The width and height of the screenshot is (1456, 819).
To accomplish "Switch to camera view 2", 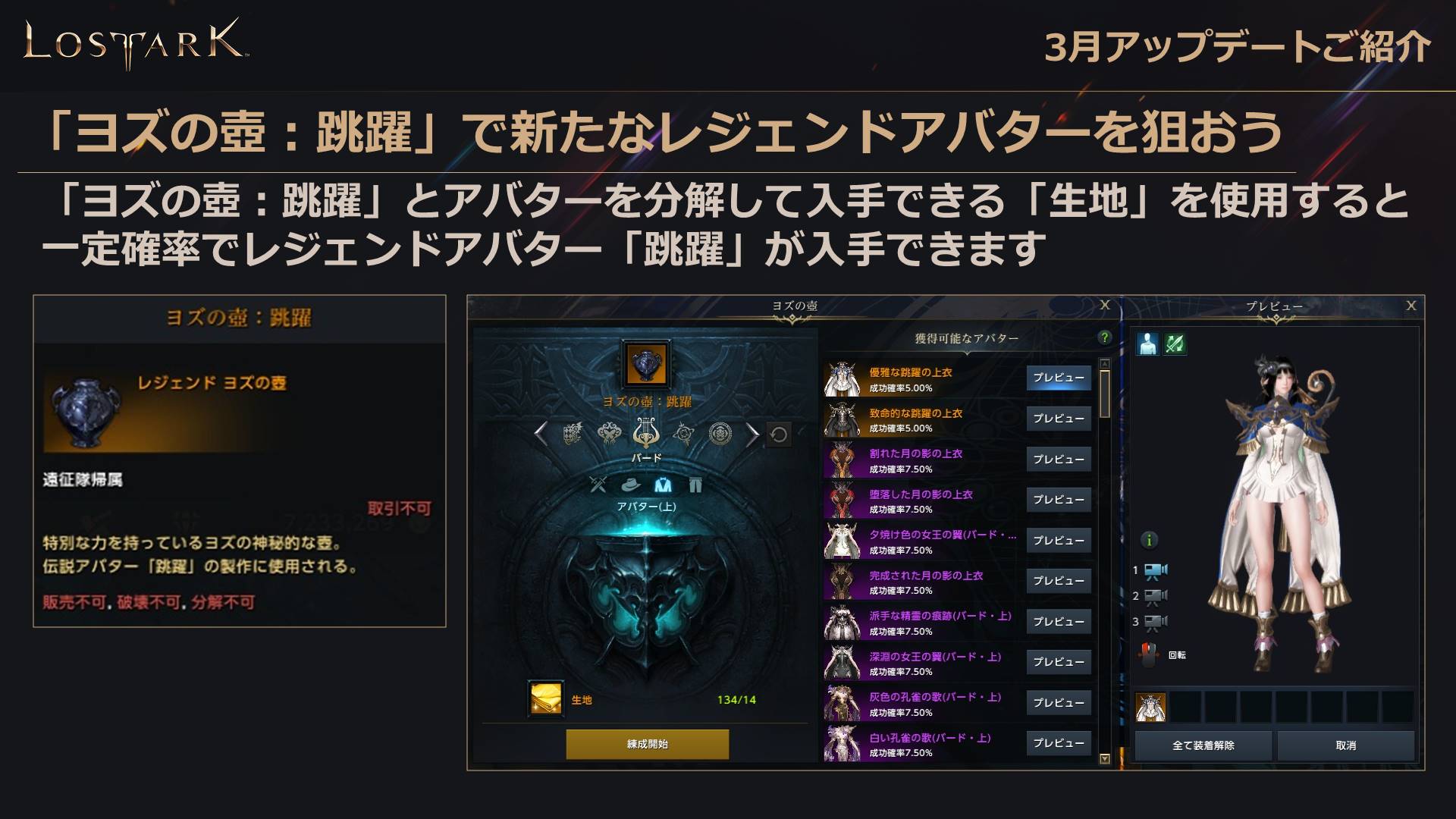I will pyautogui.click(x=1156, y=596).
